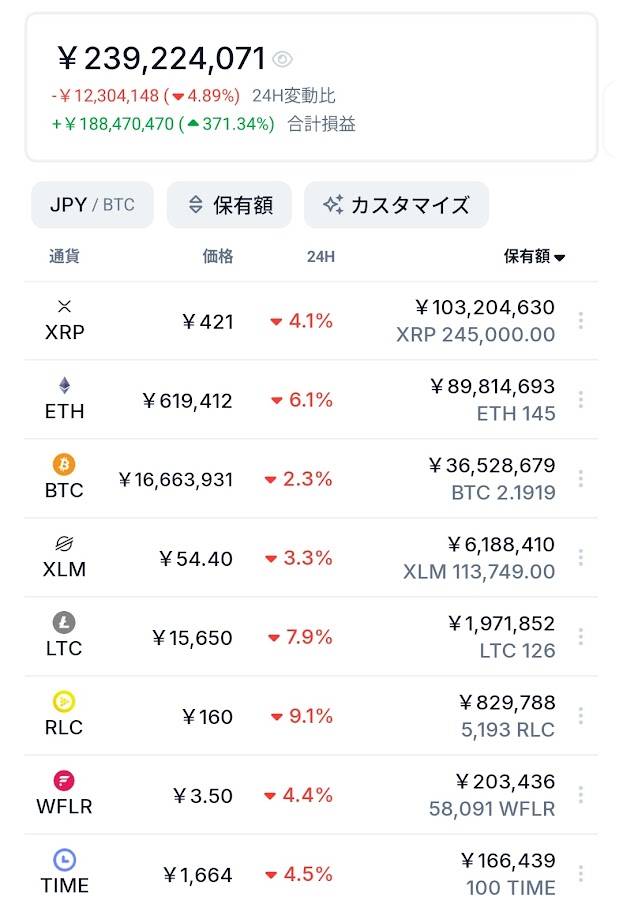Click the XRP coin icon
Image resolution: width=623 pixels, height=911 pixels.
pyautogui.click(x=65, y=306)
